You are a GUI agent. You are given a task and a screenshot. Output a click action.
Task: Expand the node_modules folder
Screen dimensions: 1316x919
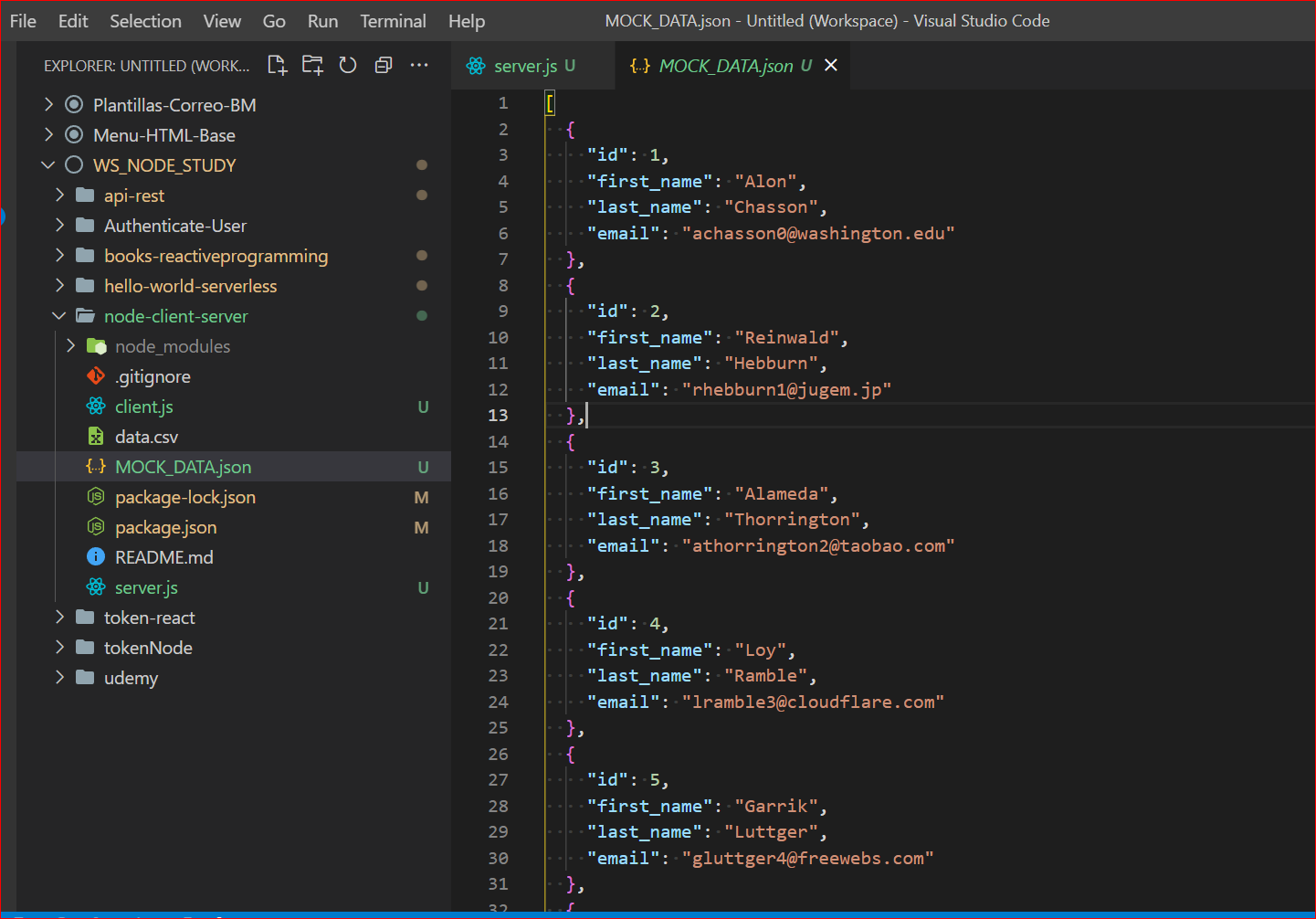pos(71,346)
